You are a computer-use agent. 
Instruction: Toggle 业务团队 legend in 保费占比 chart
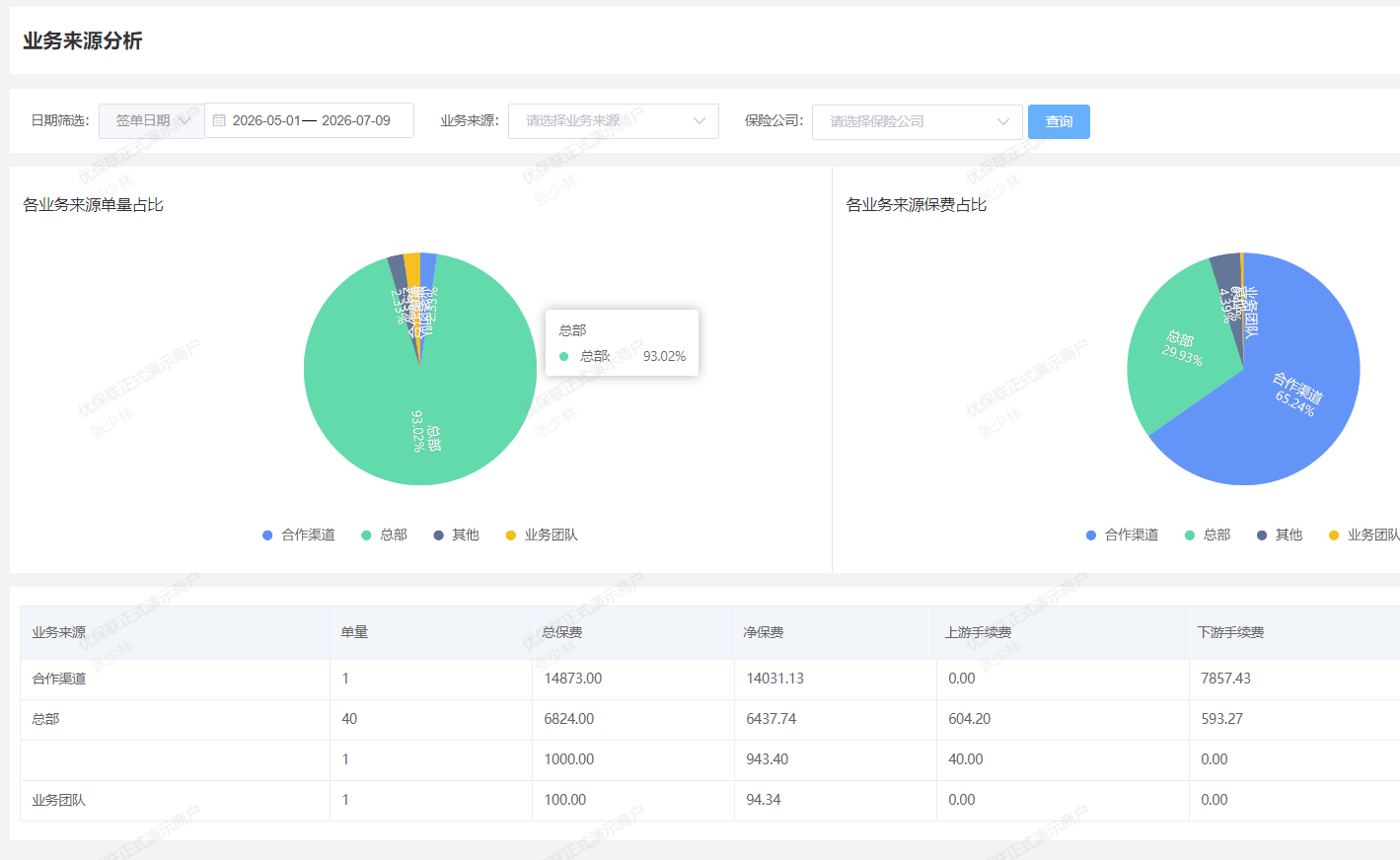[x=1364, y=535]
